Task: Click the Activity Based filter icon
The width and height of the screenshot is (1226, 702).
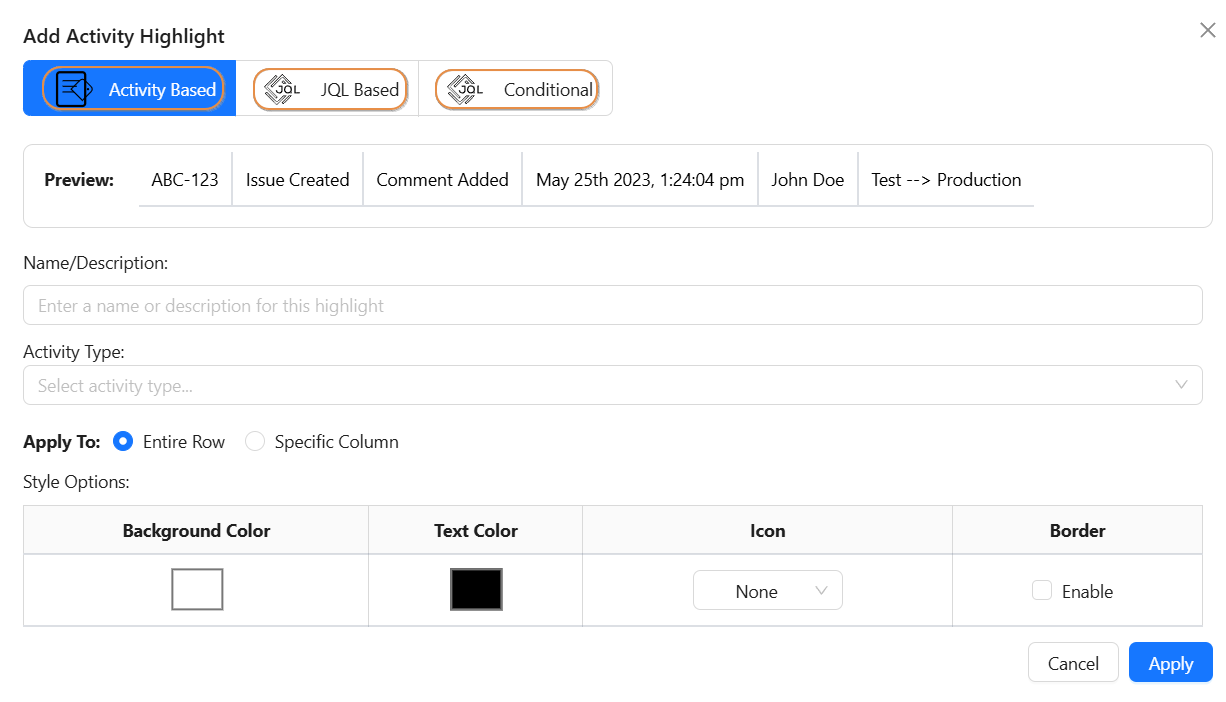Action: 74,89
